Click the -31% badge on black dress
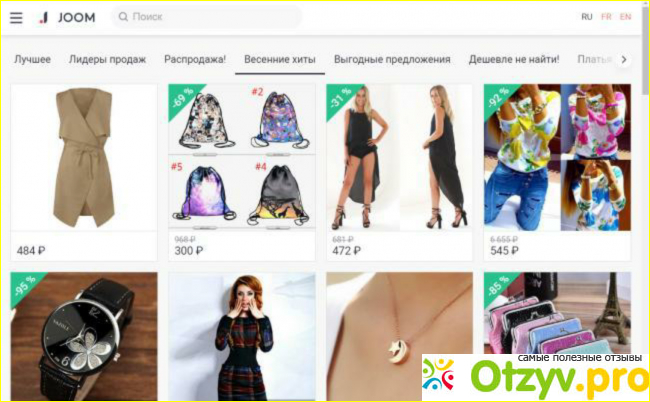The width and height of the screenshot is (650, 402). (340, 99)
